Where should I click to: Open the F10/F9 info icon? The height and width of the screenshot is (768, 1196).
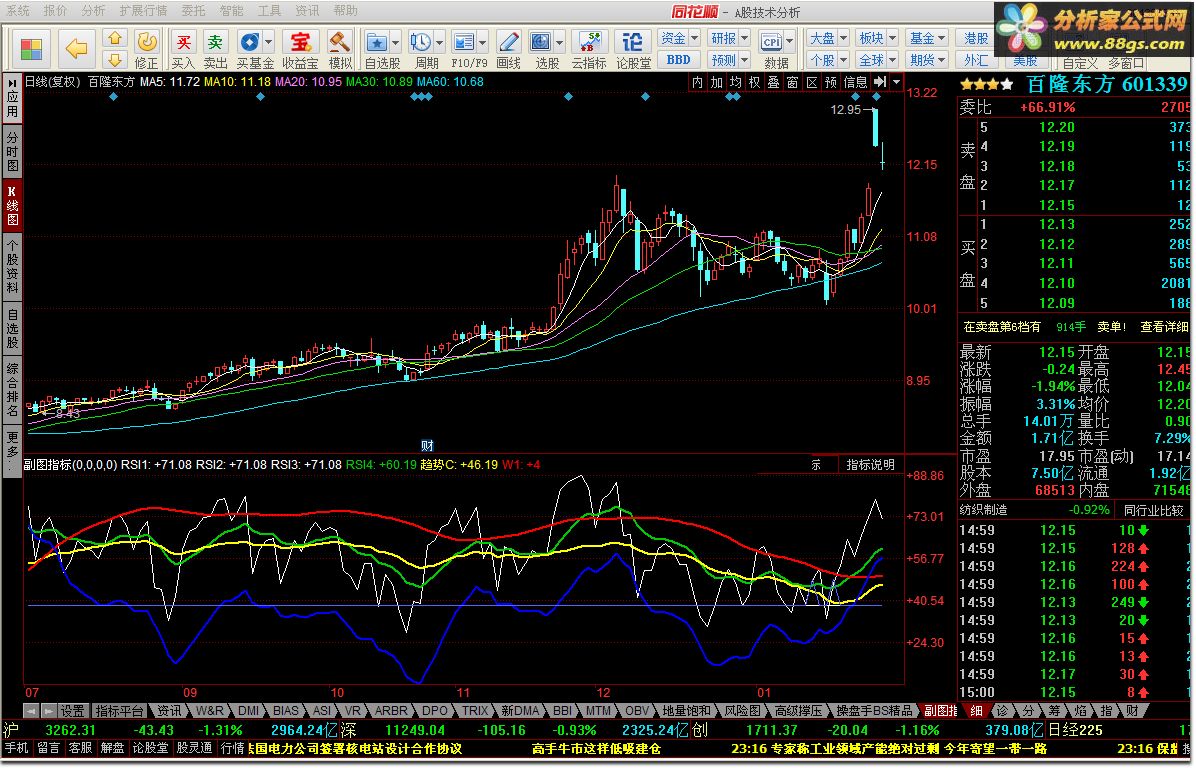(x=464, y=42)
